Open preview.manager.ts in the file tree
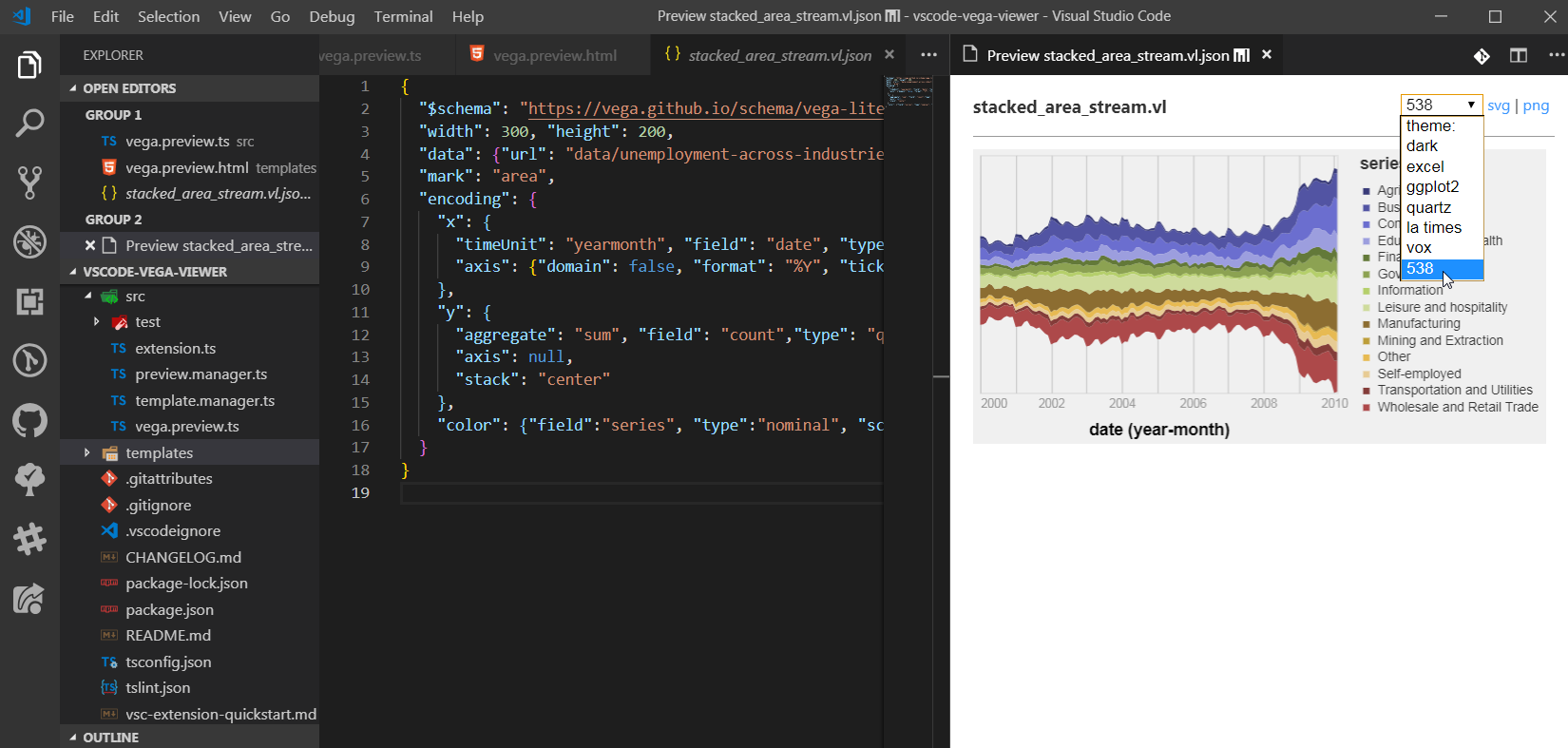Image resolution: width=1568 pixels, height=748 pixels. pos(201,374)
